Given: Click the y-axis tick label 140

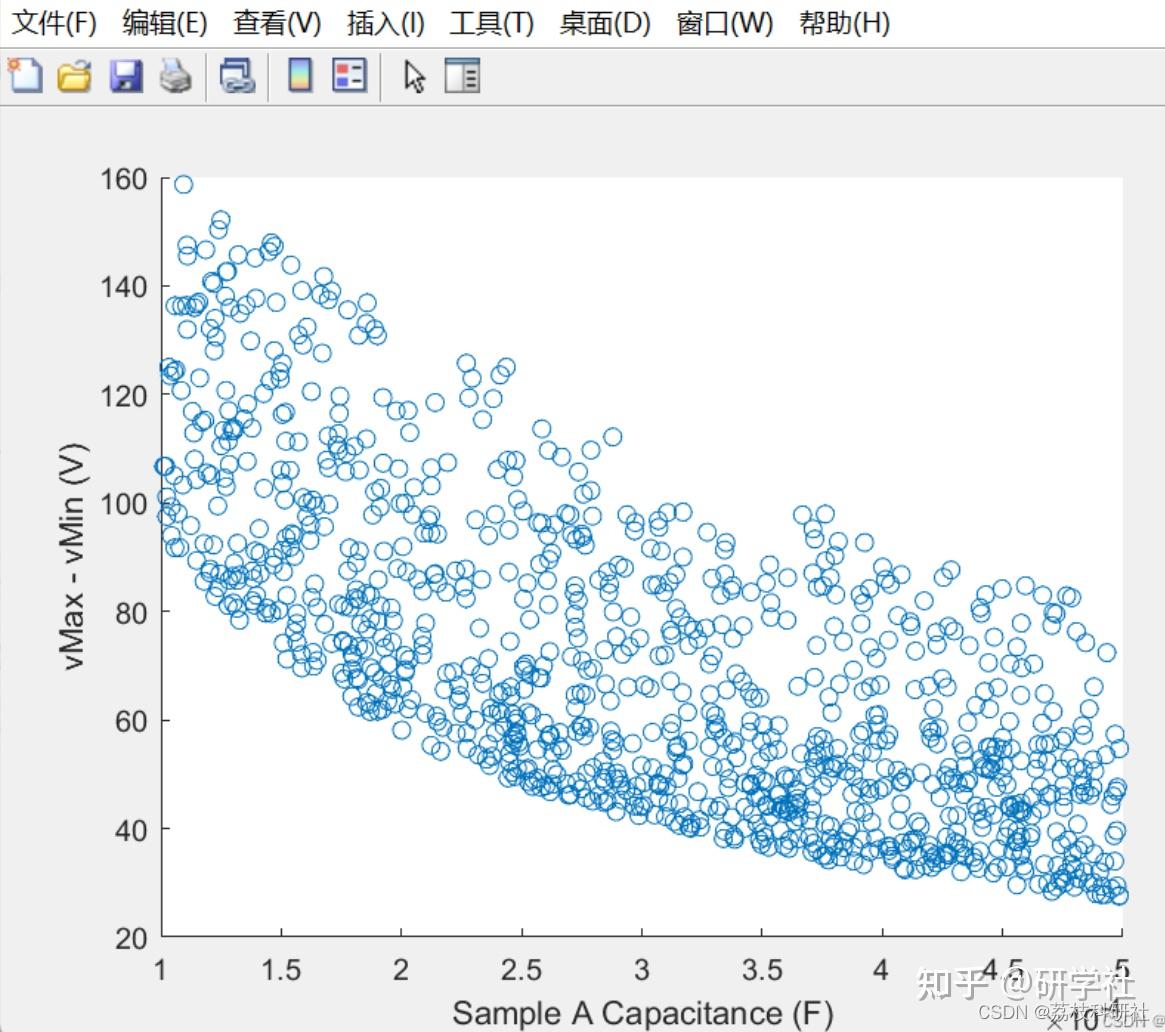Looking at the screenshot, I should click(123, 287).
